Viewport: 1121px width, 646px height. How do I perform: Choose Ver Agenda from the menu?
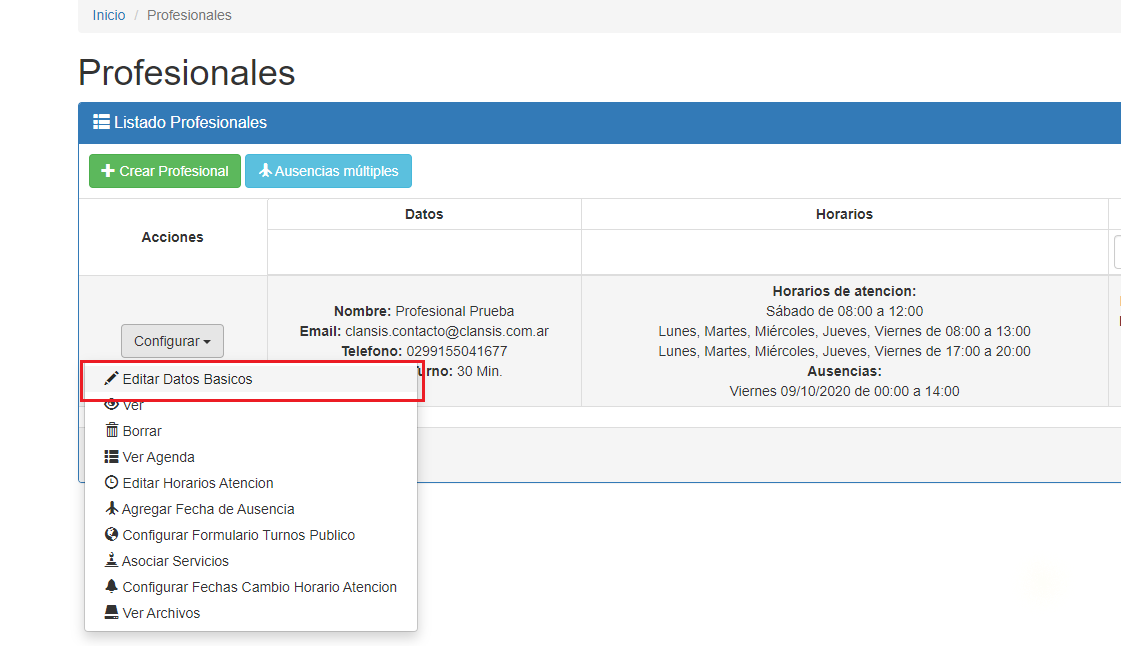point(158,457)
